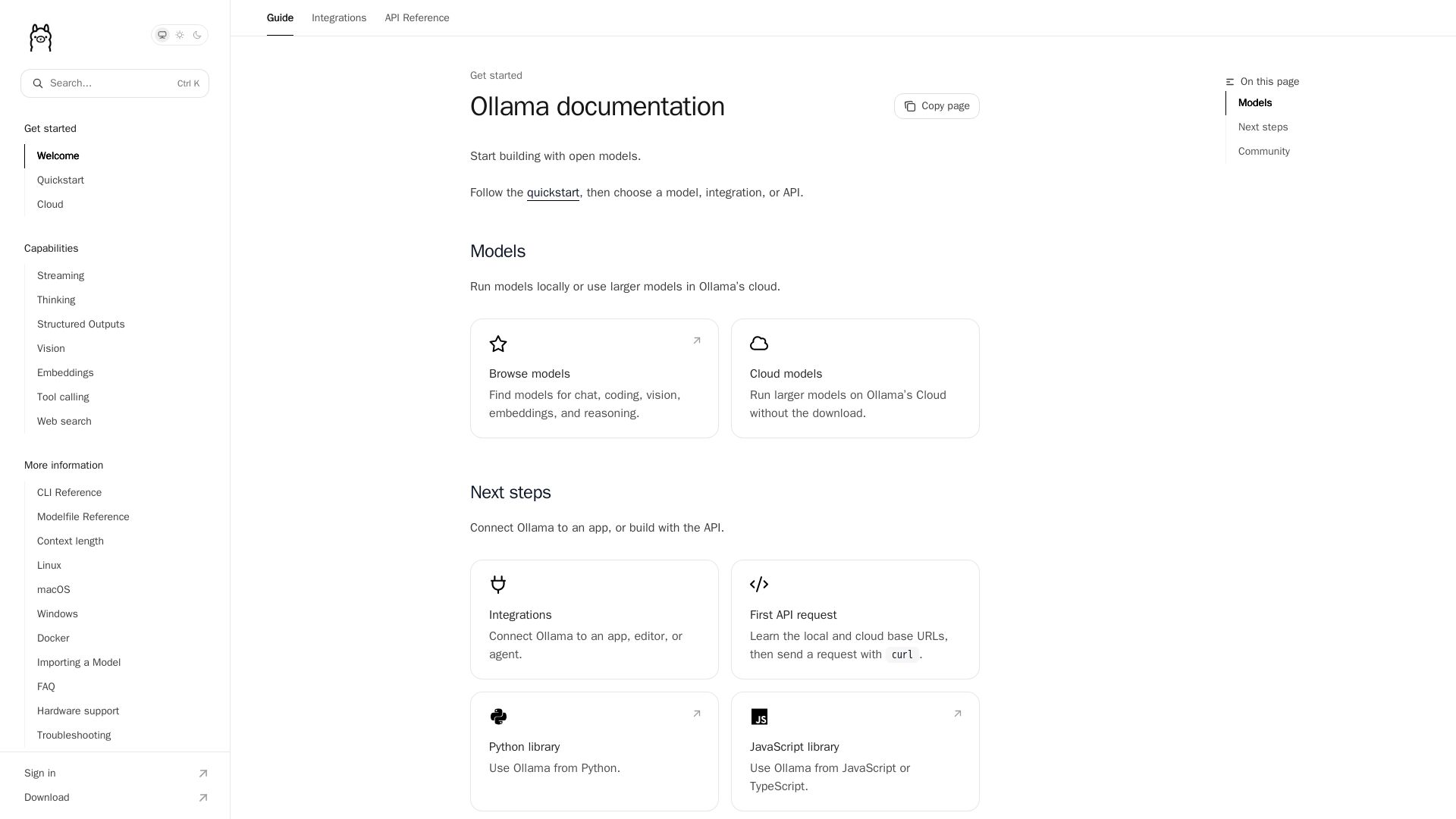Open the Guide tab
The height and width of the screenshot is (819, 1456).
pyautogui.click(x=280, y=18)
